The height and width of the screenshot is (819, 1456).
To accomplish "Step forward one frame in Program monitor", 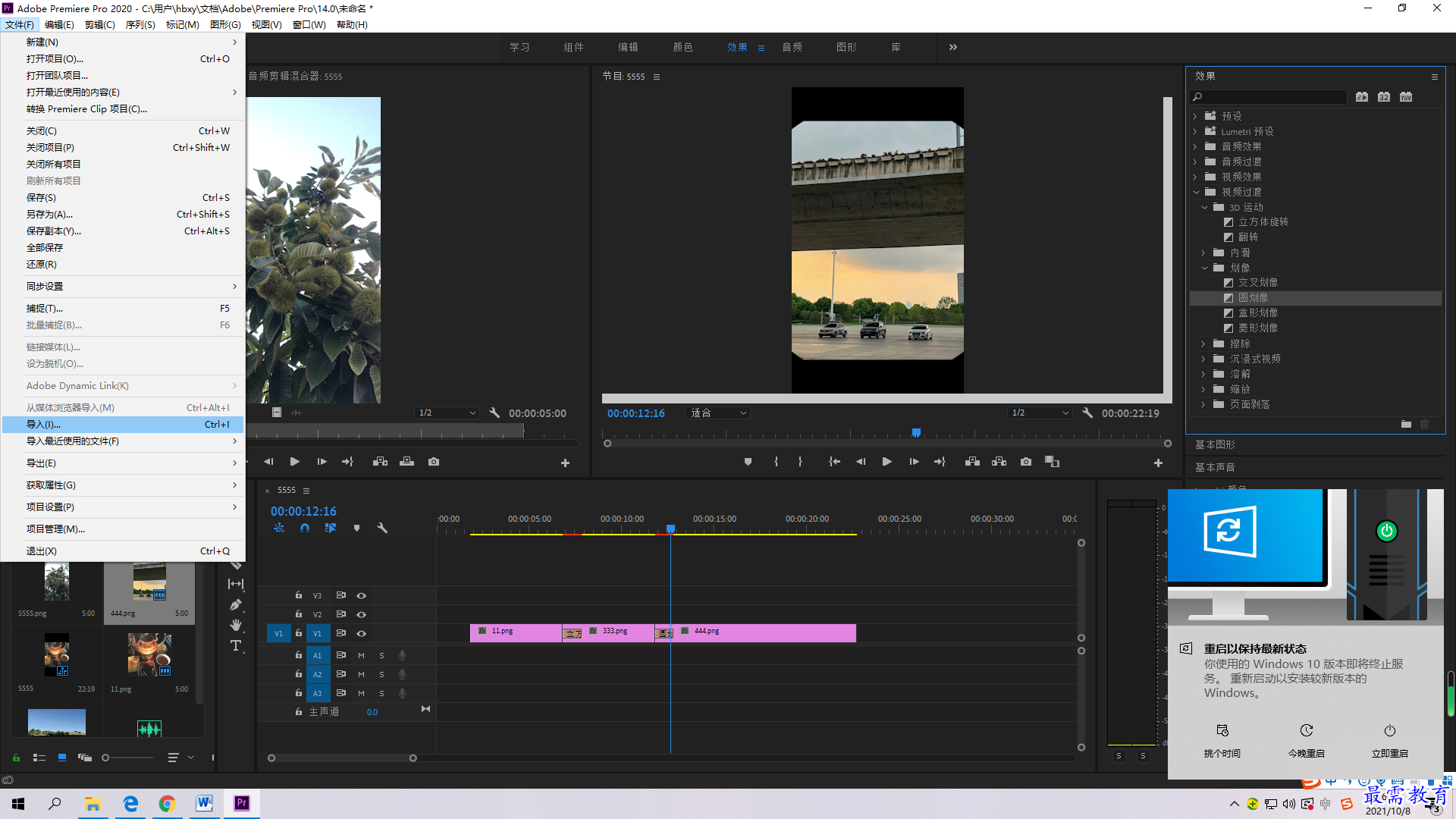I will tap(914, 462).
